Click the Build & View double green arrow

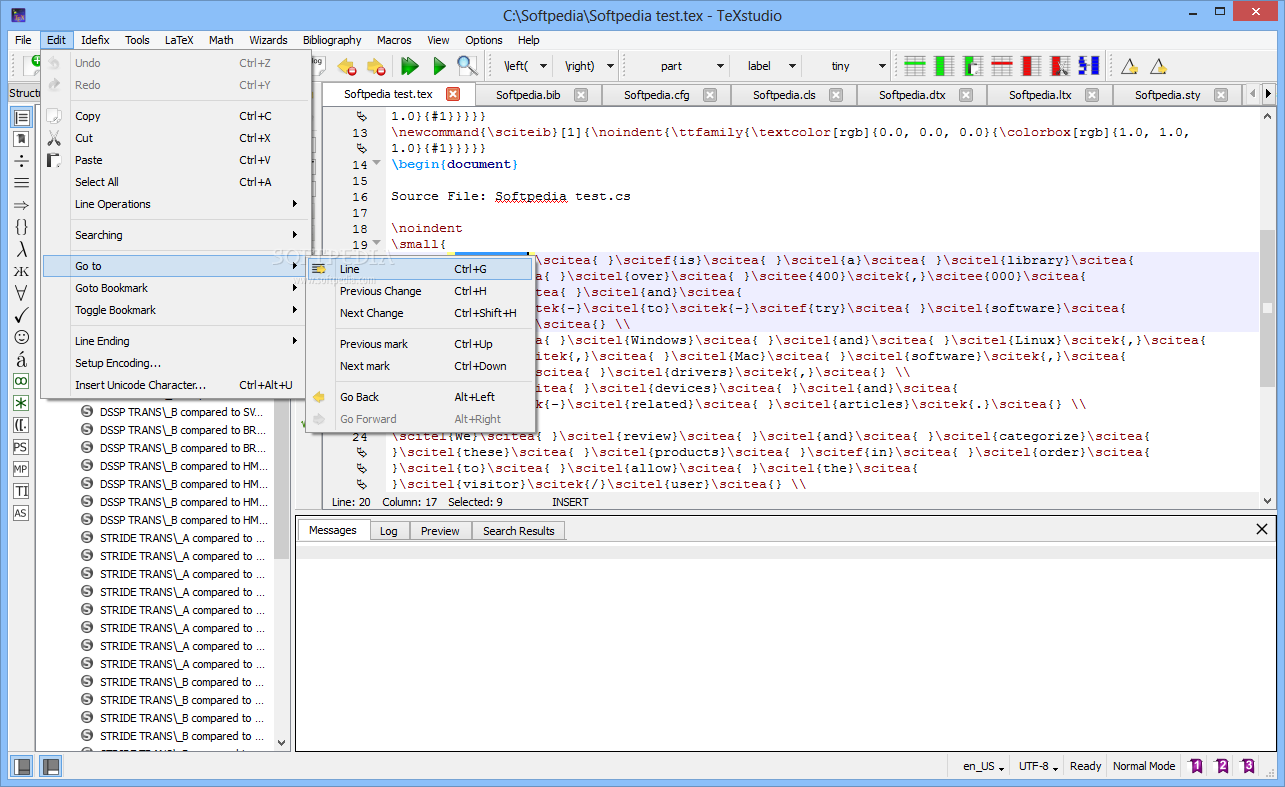[409, 66]
